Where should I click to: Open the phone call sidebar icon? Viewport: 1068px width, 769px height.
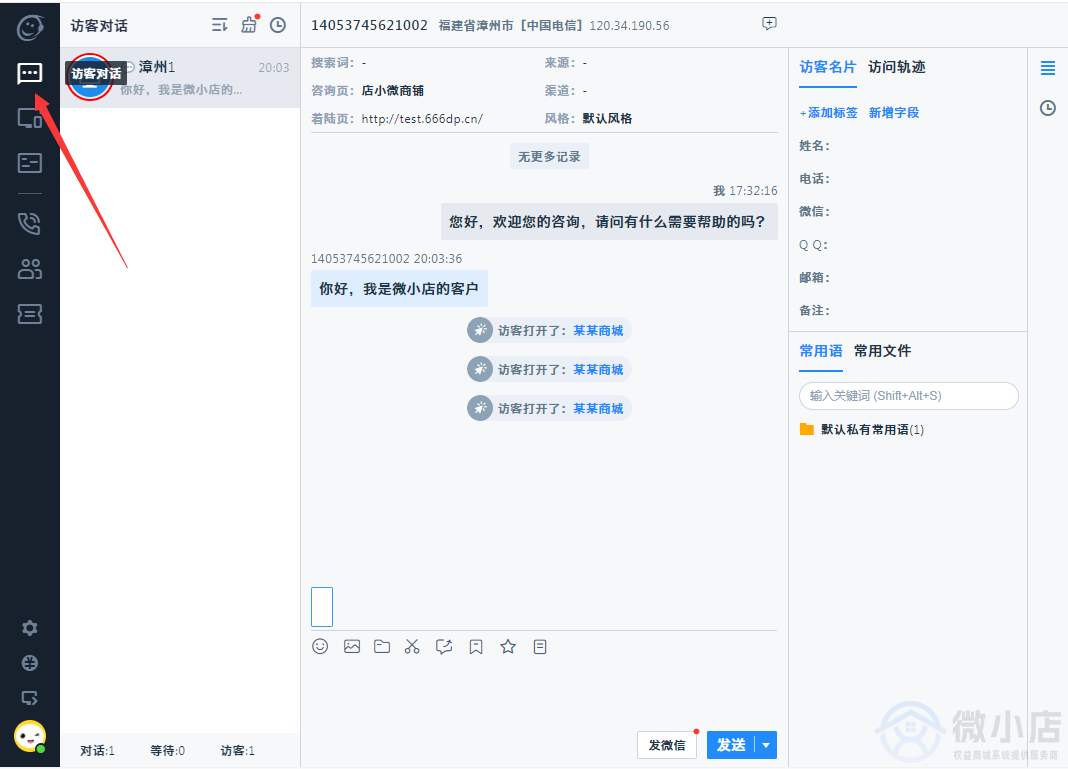click(29, 223)
